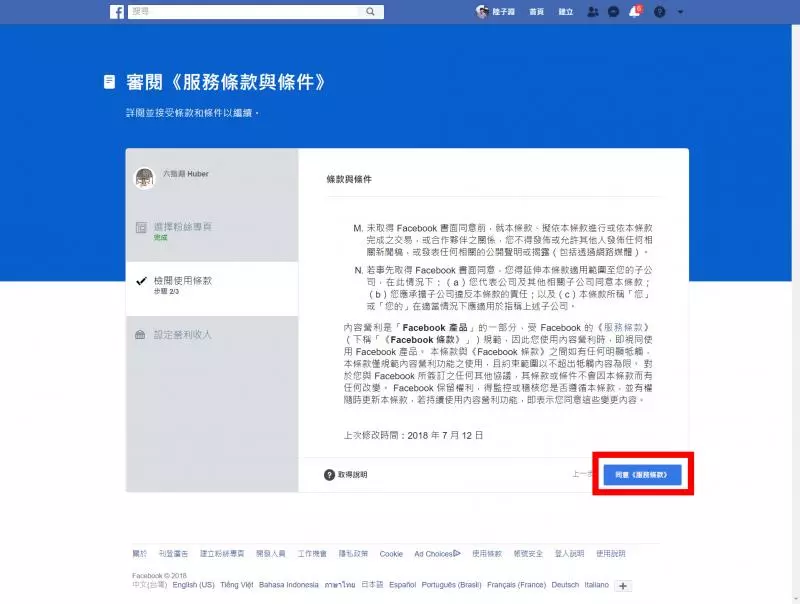Image resolution: width=800 pixels, height=604 pixels.
Task: Open the 開發人員 footer link
Action: (x=271, y=553)
